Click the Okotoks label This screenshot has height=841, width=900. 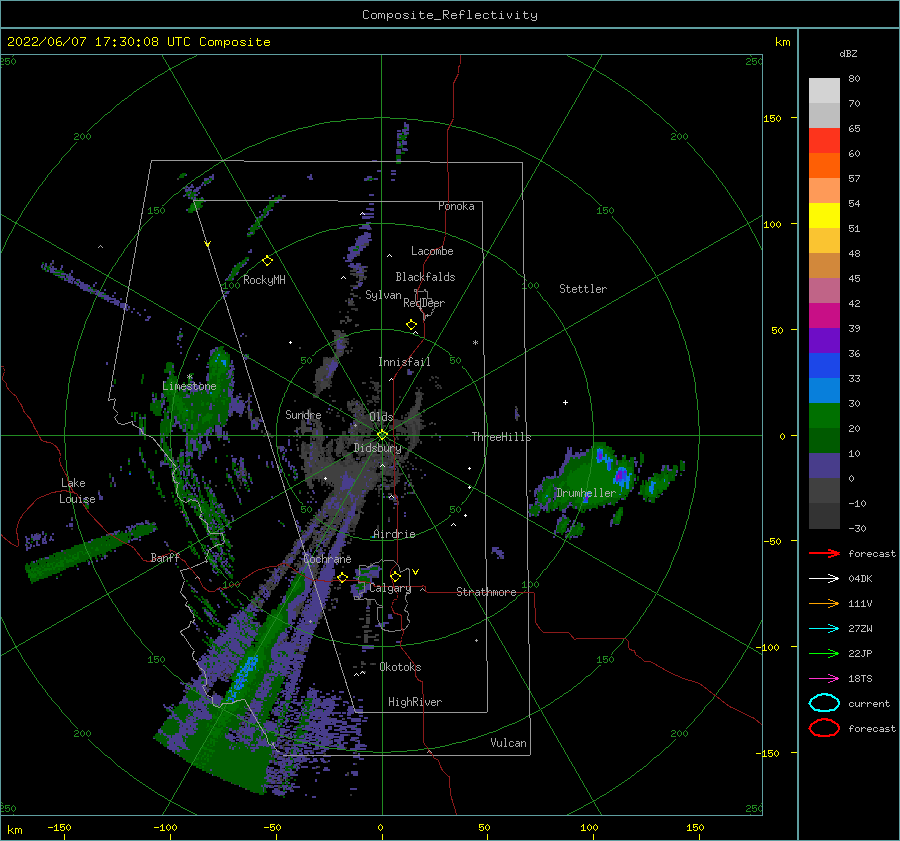[x=400, y=667]
